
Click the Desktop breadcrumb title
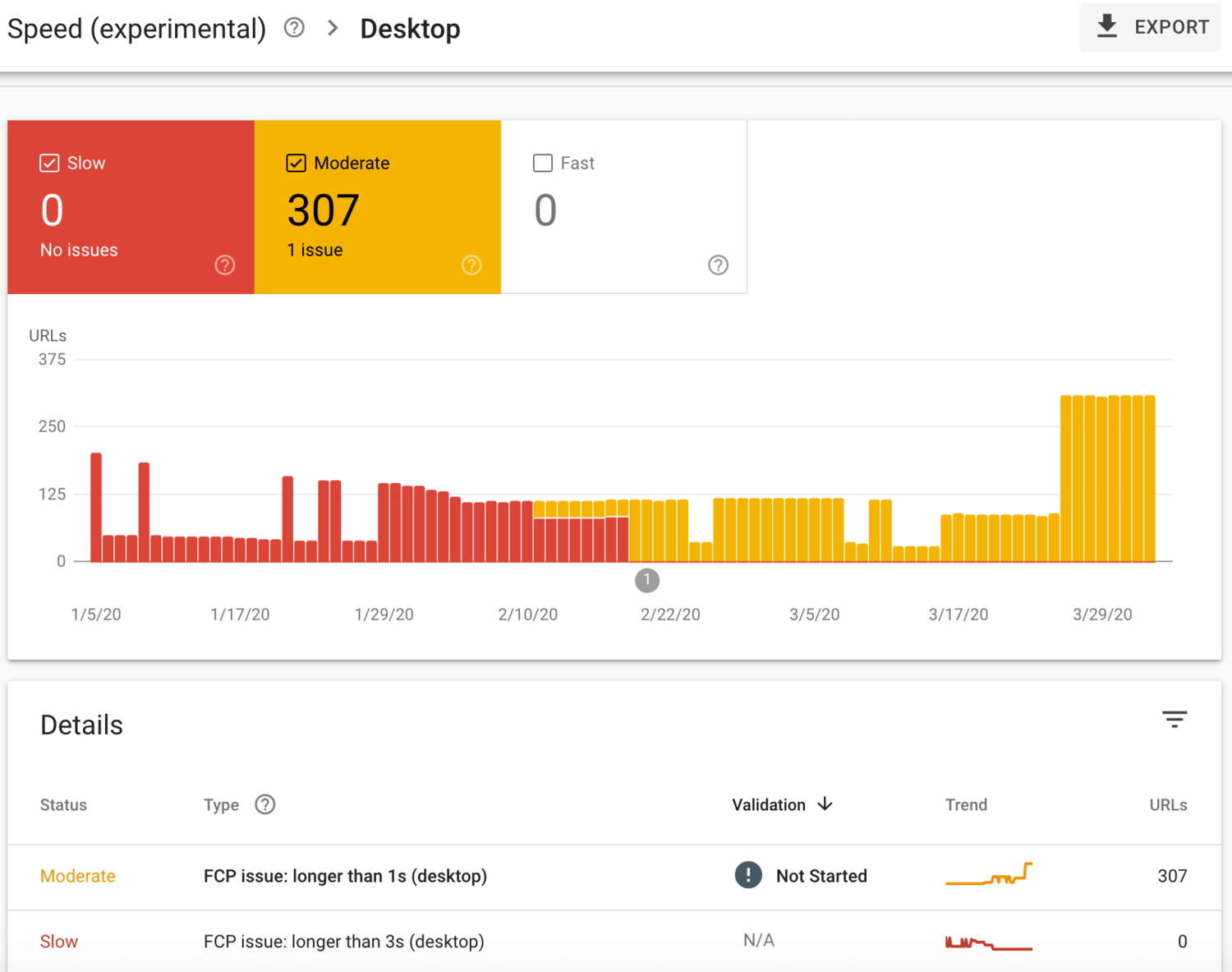(410, 29)
